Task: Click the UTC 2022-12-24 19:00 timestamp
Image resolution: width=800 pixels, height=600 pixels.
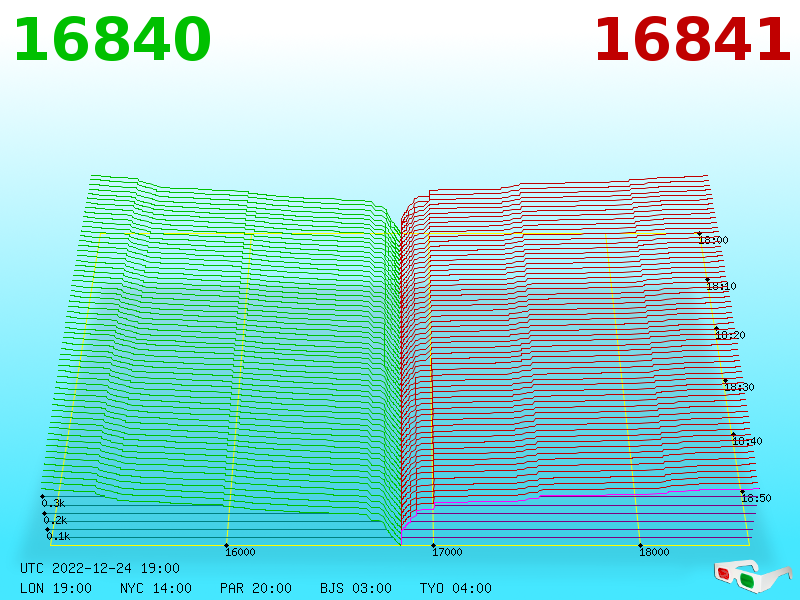Action: pyautogui.click(x=100, y=568)
